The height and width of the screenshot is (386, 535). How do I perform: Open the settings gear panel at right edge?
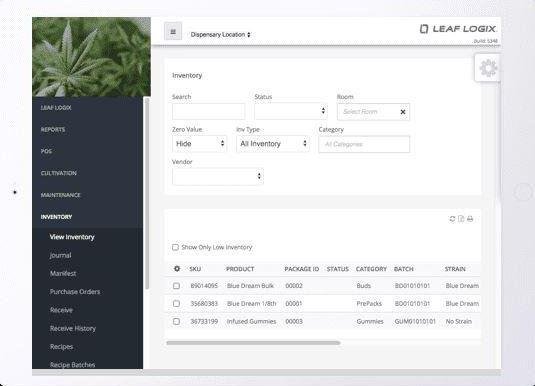pos(488,68)
